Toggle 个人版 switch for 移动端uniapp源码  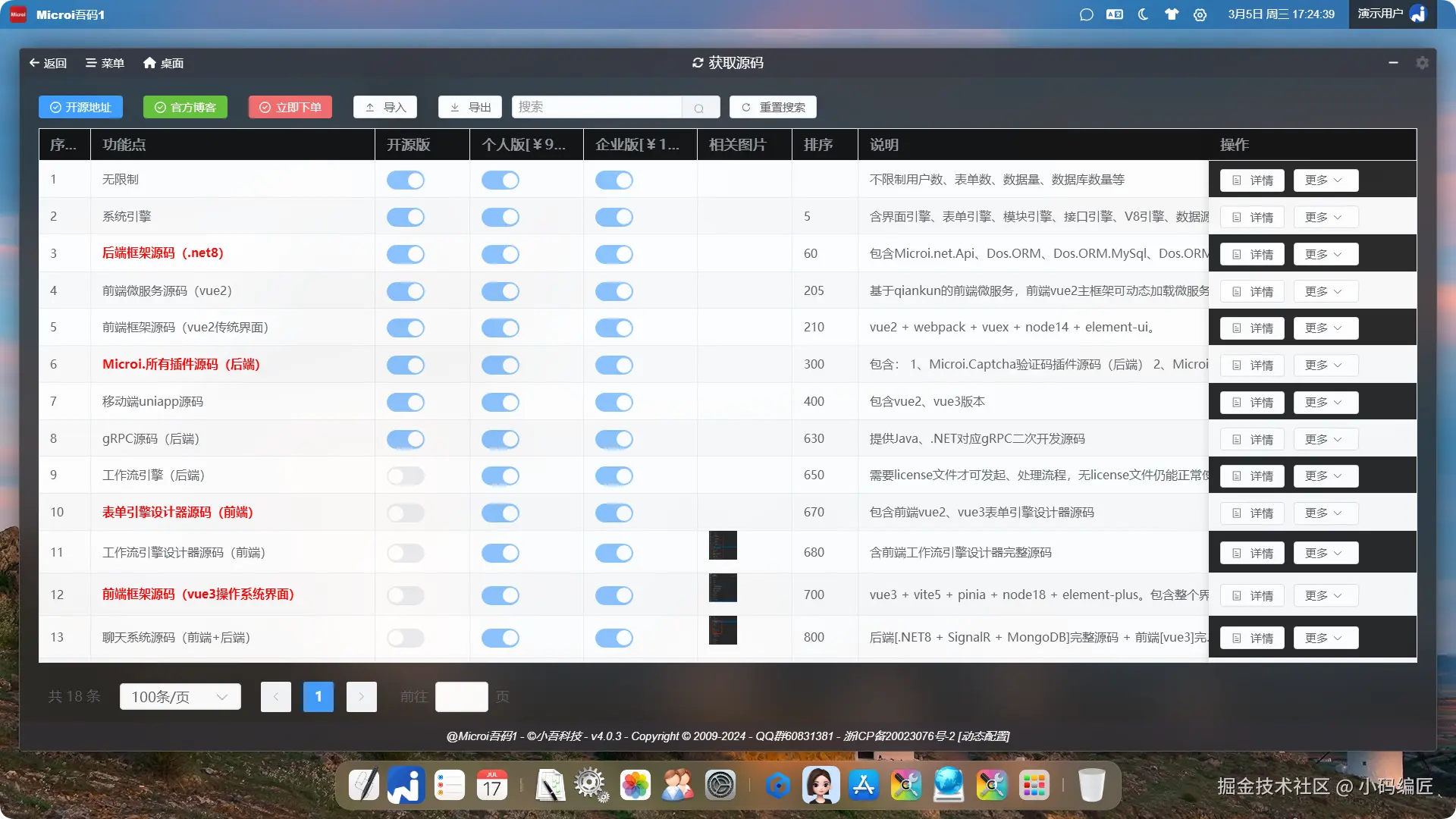click(x=500, y=402)
